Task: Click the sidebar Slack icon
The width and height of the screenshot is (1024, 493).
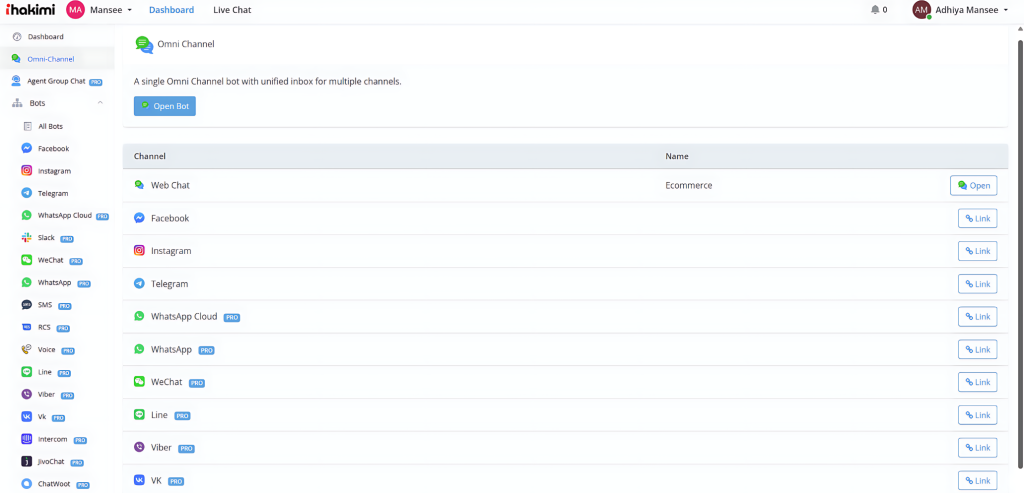Action: (27, 238)
